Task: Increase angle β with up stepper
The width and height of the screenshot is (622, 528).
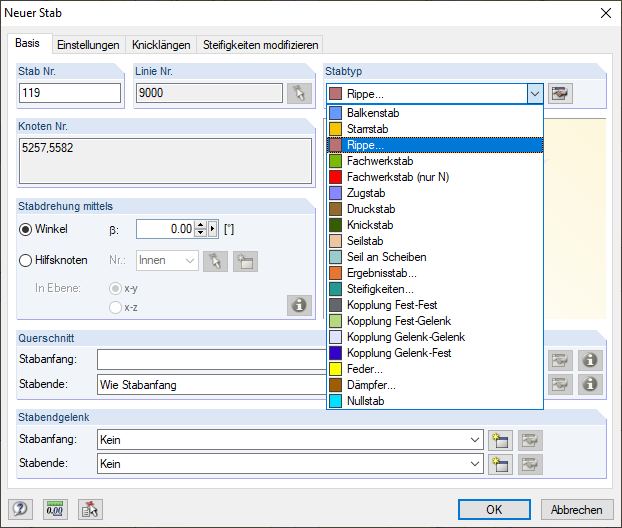Action: point(201,225)
